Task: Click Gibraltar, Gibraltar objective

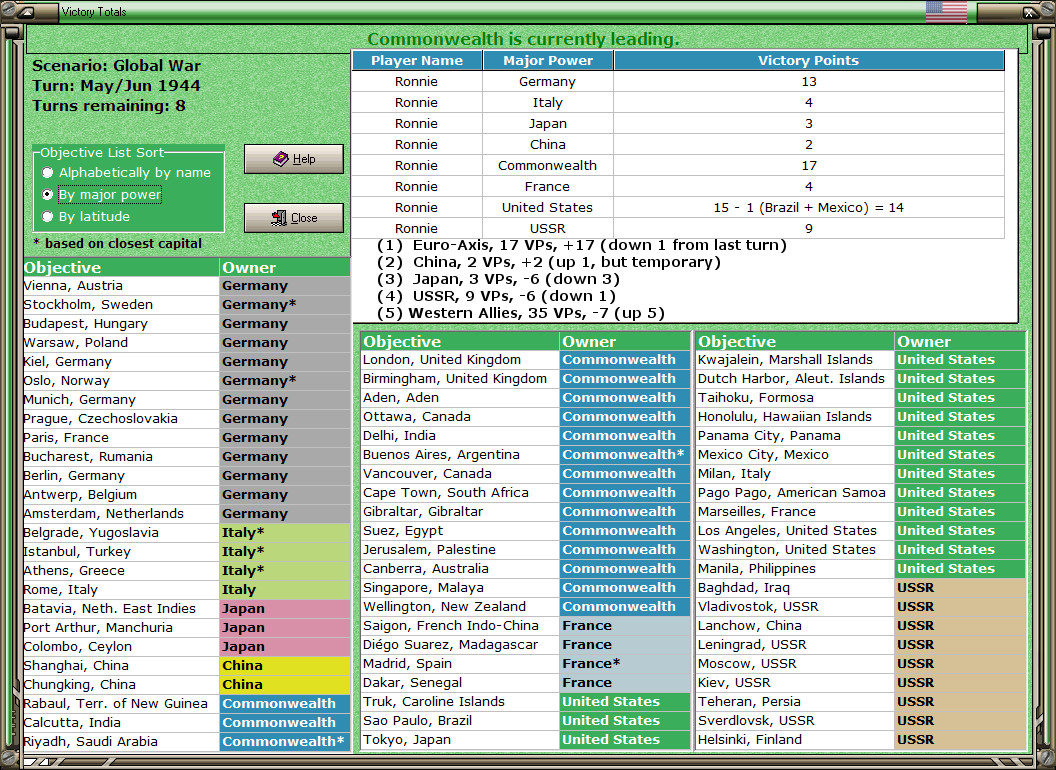Action: point(460,512)
